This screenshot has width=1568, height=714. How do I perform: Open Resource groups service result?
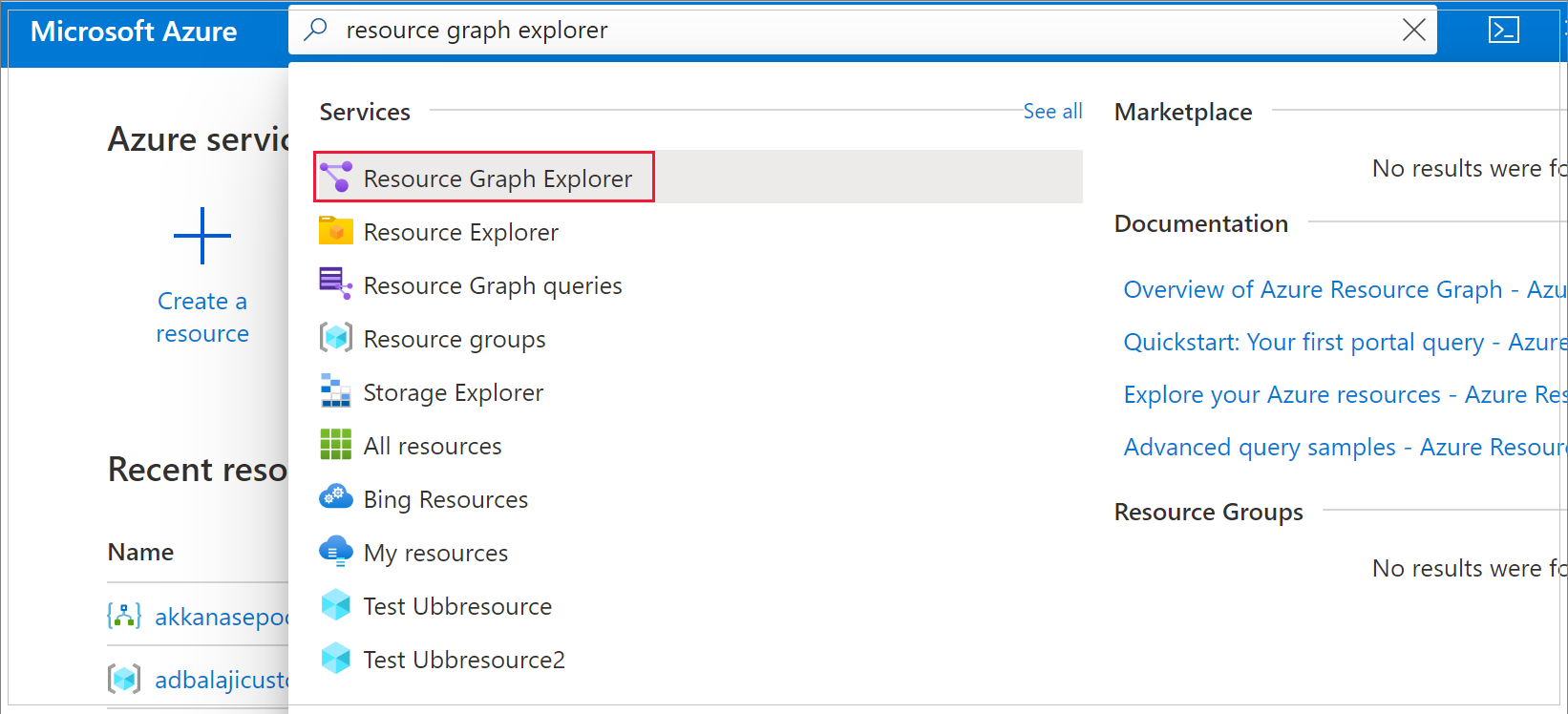pos(455,339)
